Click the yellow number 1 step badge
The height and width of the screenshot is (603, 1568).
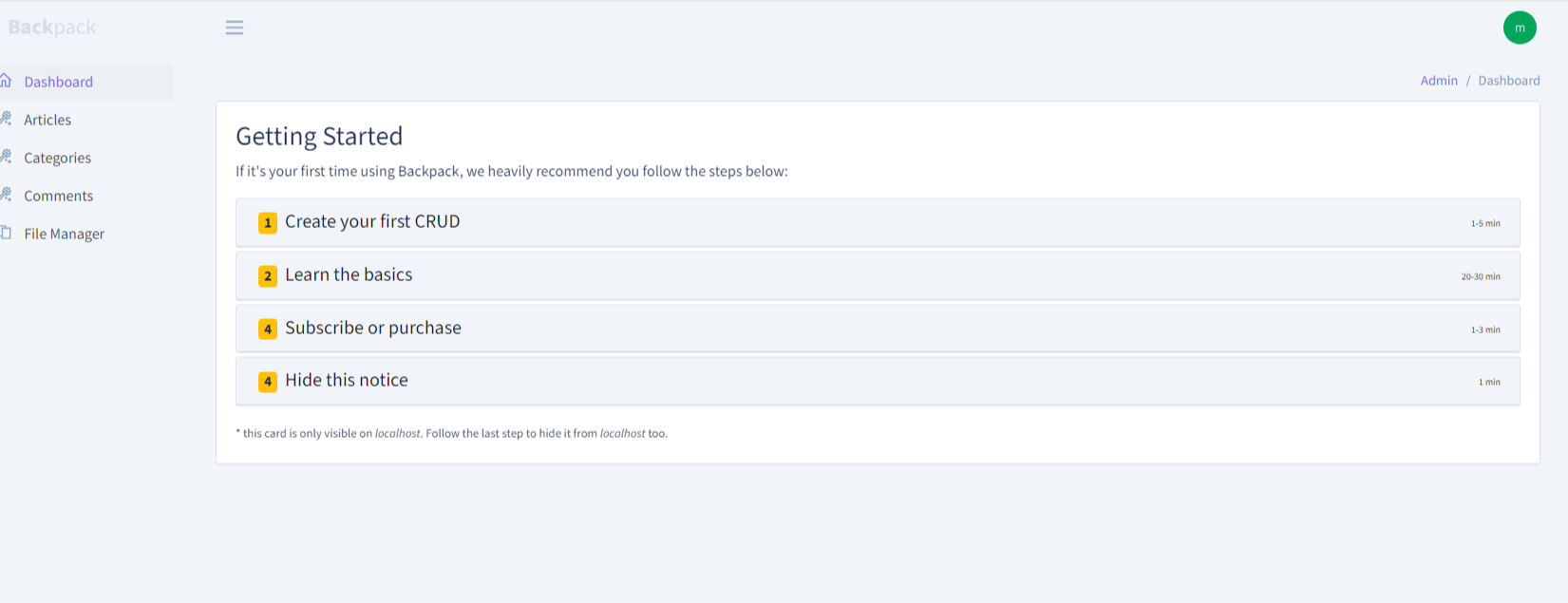[x=268, y=222]
